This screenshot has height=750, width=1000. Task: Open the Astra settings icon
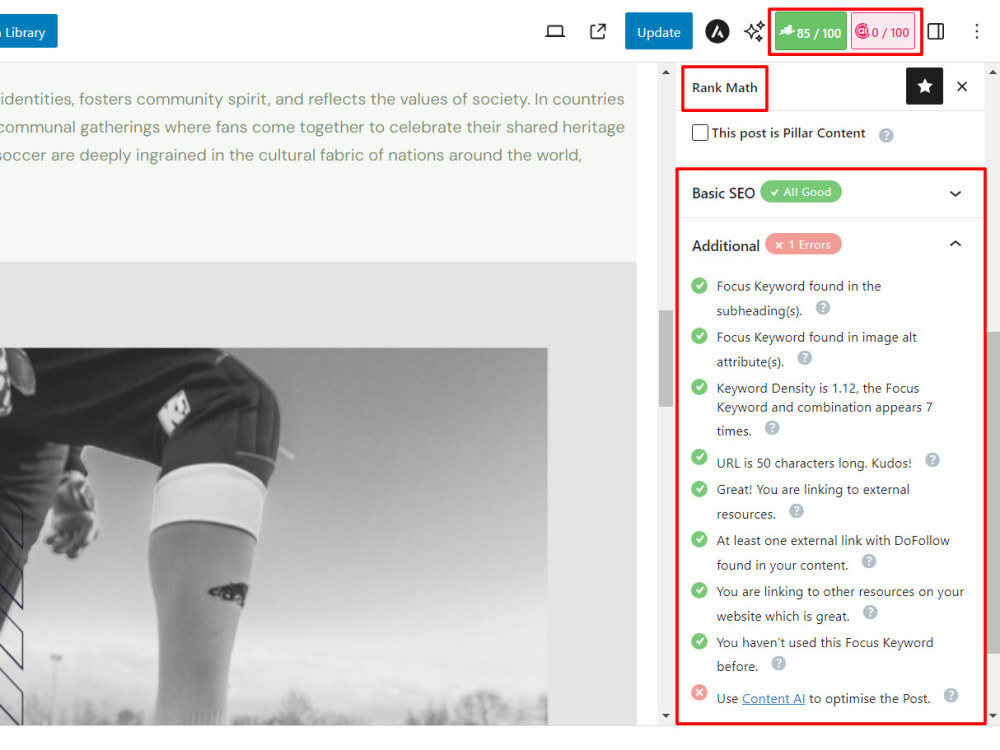click(x=717, y=31)
